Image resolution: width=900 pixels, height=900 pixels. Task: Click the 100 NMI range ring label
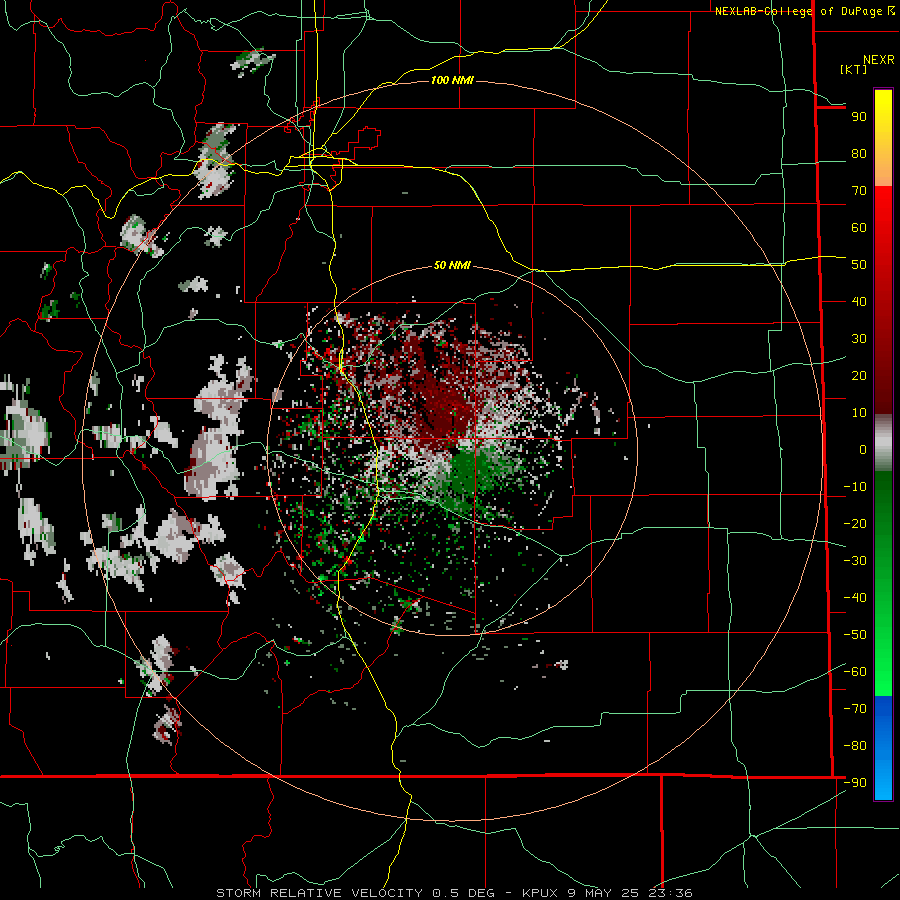(x=452, y=80)
